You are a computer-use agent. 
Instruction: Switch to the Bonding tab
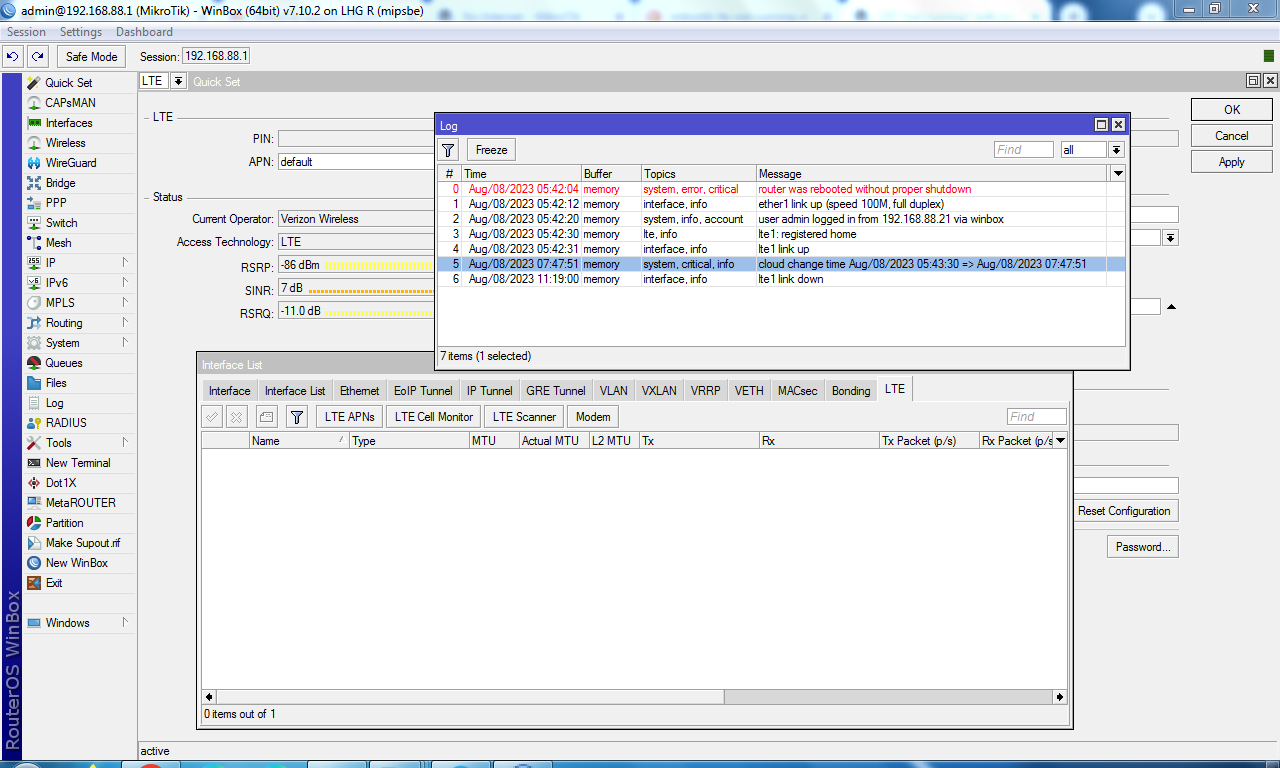(851, 391)
